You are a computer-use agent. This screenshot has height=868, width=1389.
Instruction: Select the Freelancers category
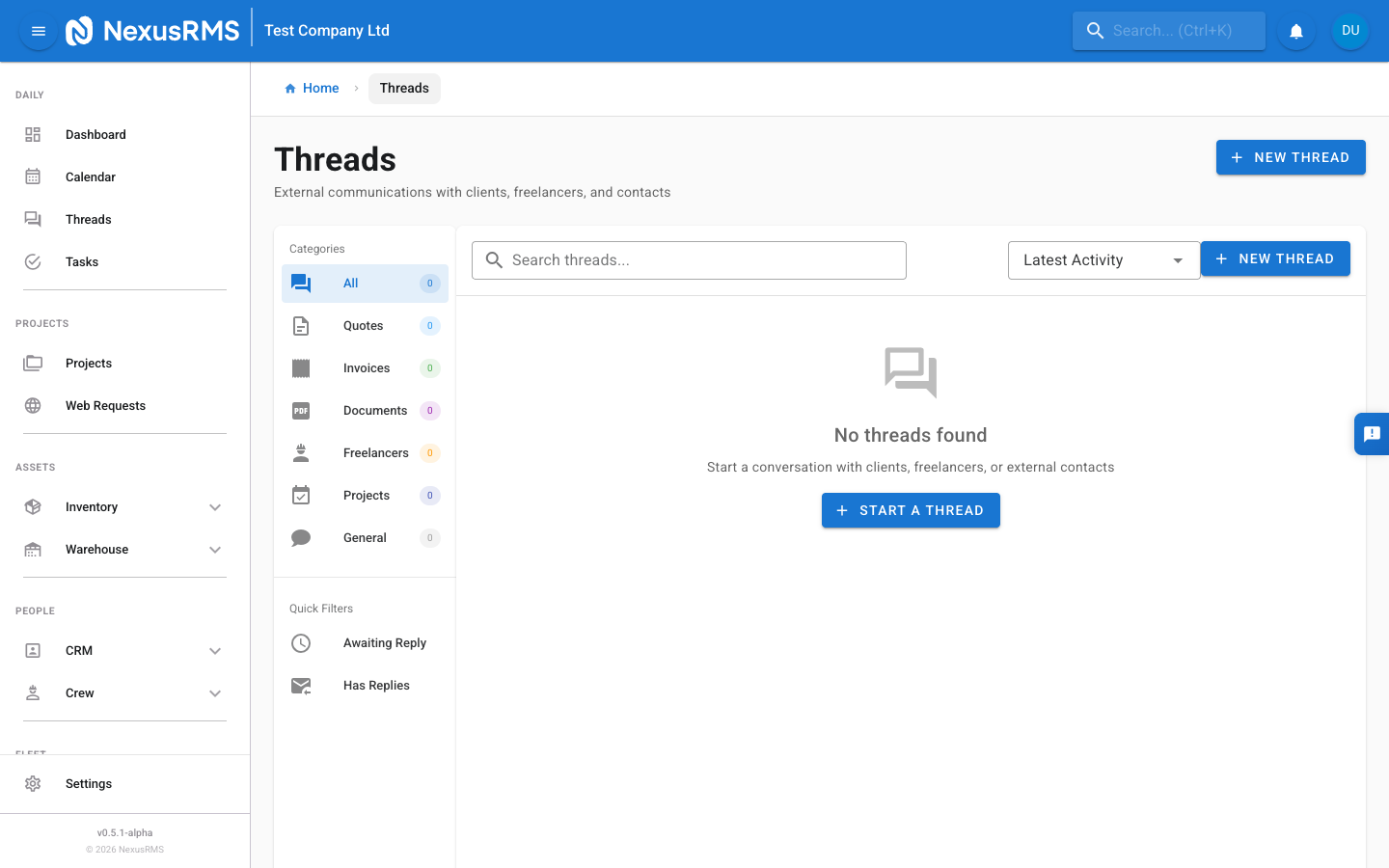coord(376,452)
